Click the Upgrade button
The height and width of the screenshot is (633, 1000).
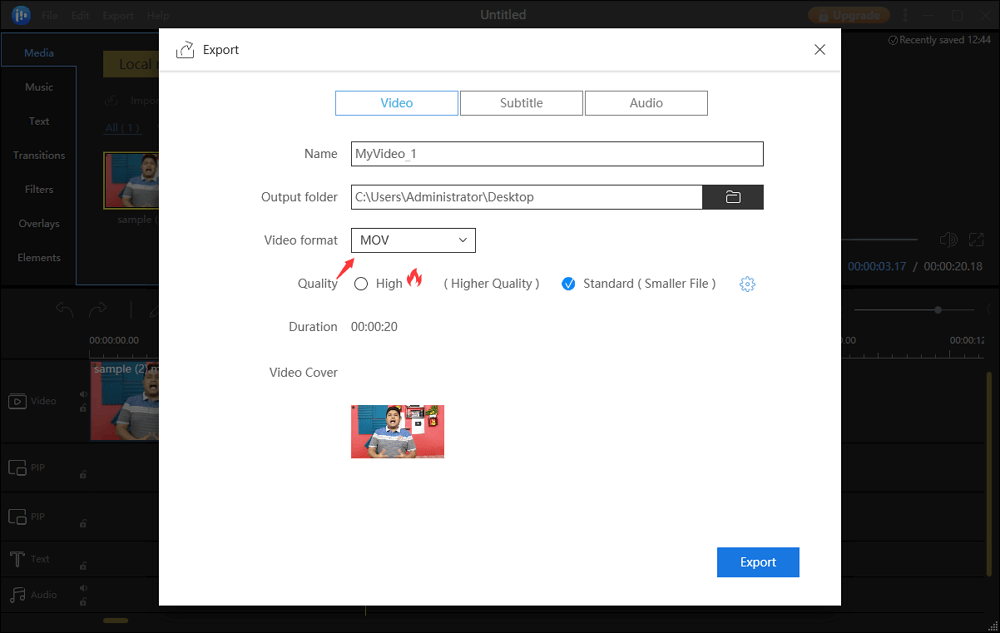coord(849,15)
